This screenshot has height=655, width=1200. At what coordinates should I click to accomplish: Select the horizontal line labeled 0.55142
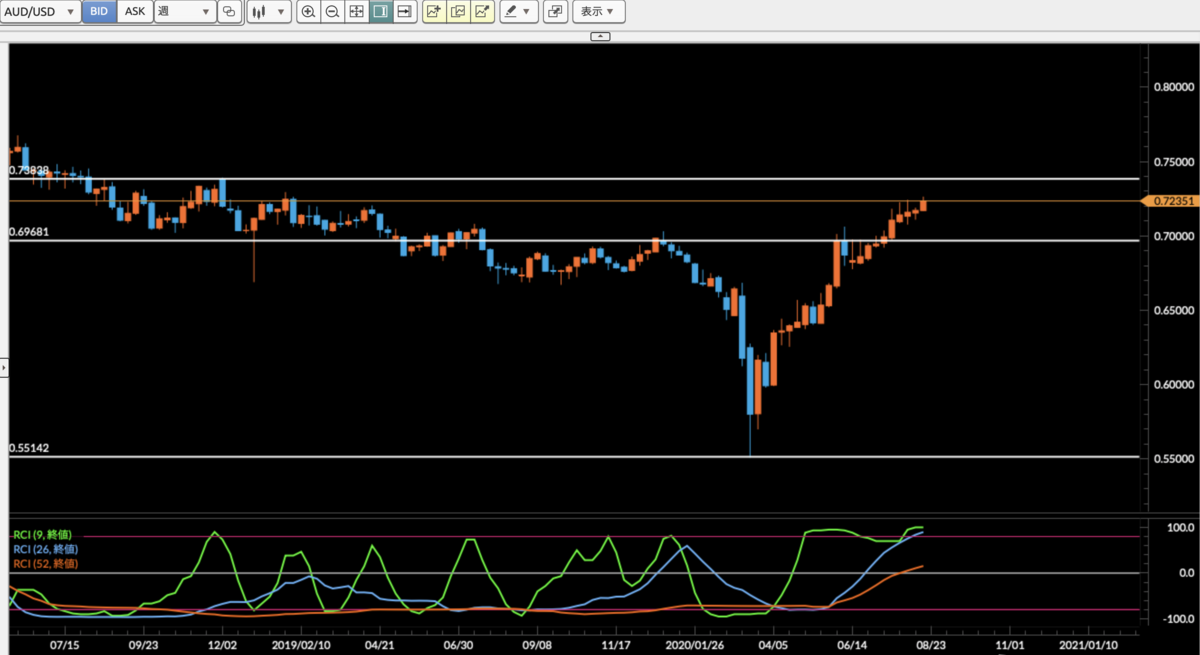point(574,457)
